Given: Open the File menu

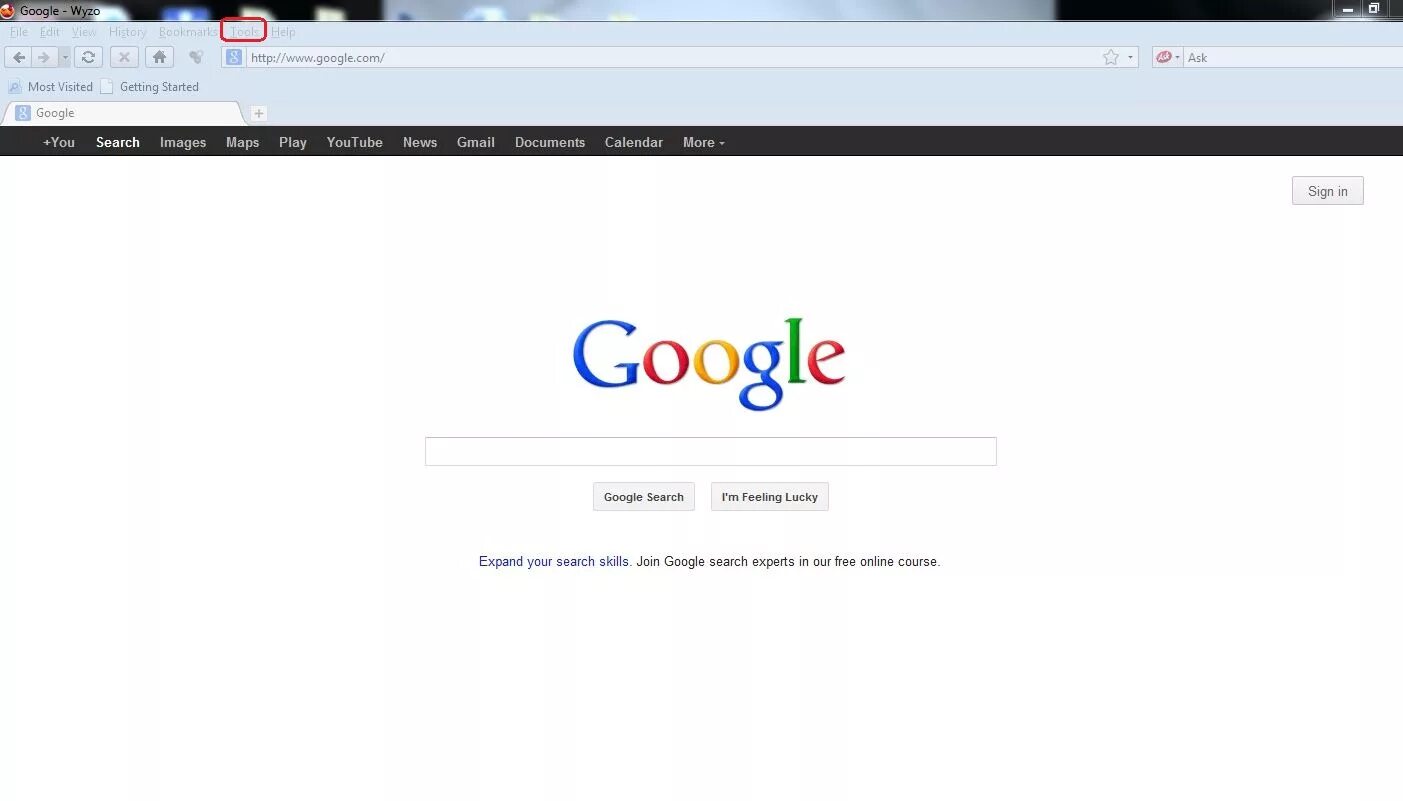Looking at the screenshot, I should click(x=19, y=32).
